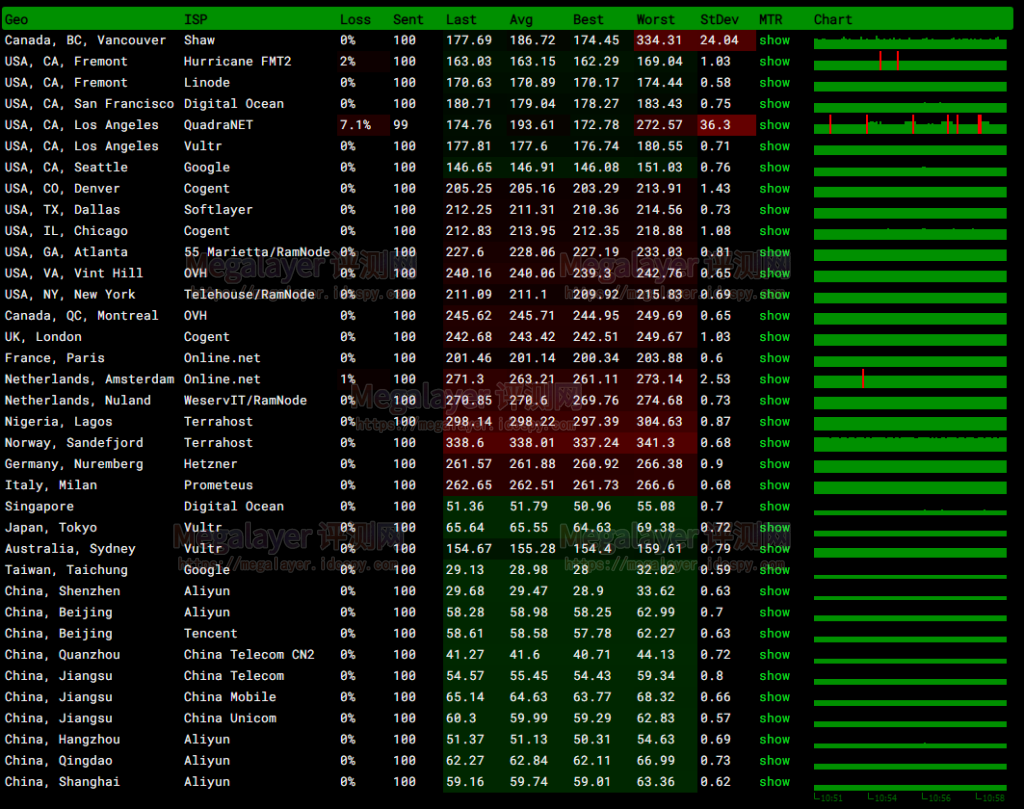
Task: Click the ISP column header
Action: pyautogui.click(x=195, y=20)
